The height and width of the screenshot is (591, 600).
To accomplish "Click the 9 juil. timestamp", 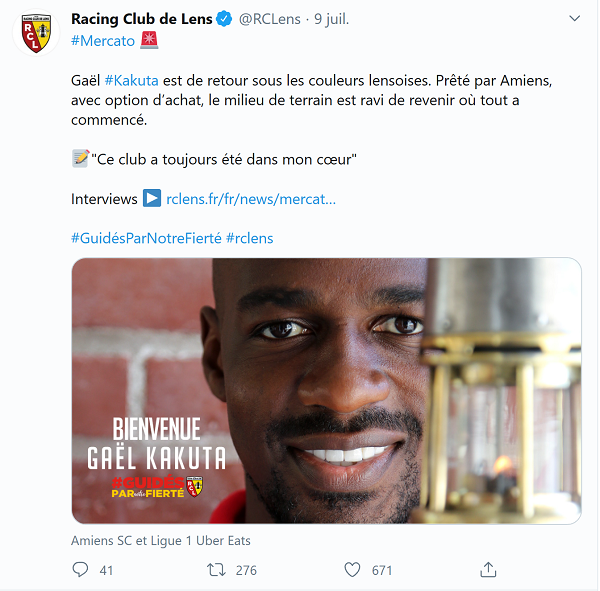I will pos(331,19).
